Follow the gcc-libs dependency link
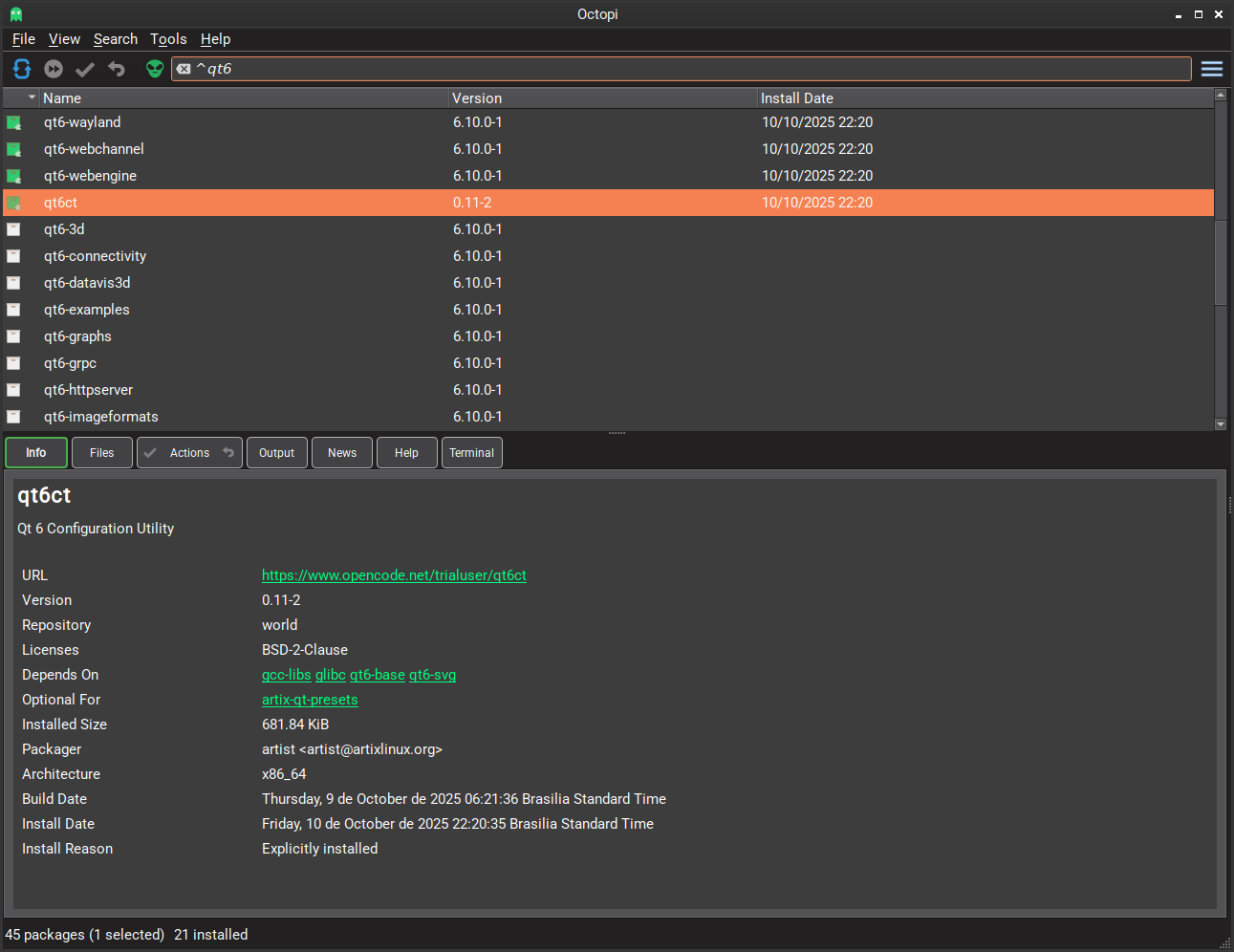The height and width of the screenshot is (952, 1234). pyautogui.click(x=287, y=675)
